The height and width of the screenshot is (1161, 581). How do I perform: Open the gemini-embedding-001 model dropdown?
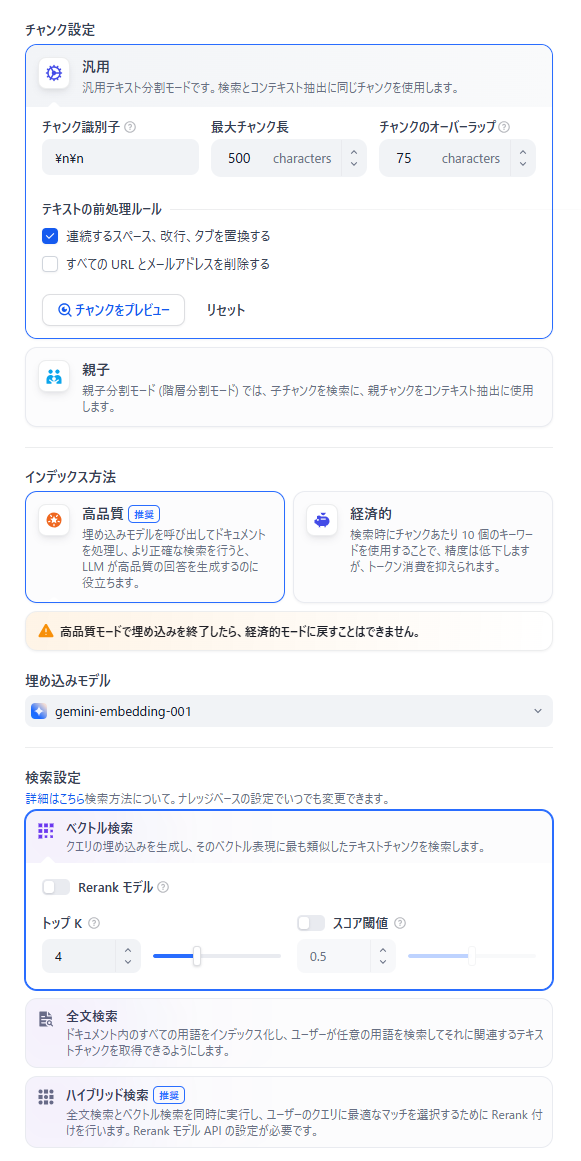click(289, 711)
